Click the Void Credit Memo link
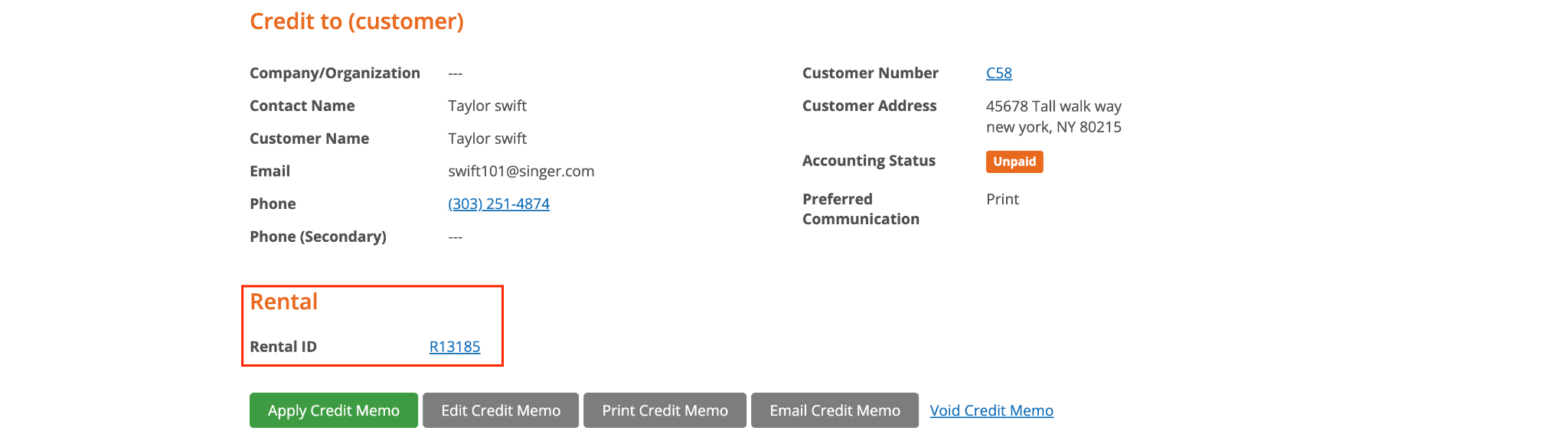The image size is (1568, 447). (x=991, y=410)
